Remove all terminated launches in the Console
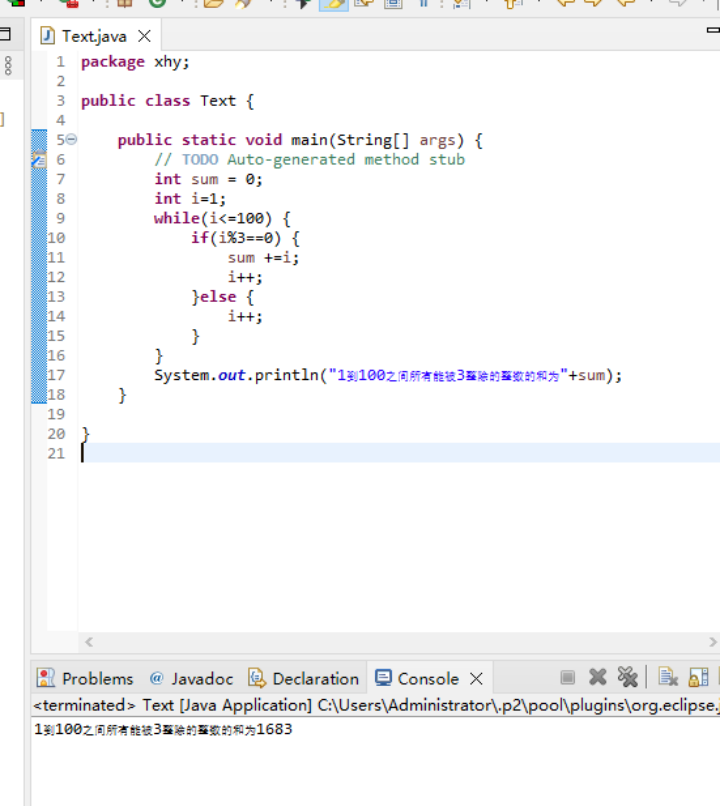This screenshot has height=806, width=720. (x=627, y=677)
